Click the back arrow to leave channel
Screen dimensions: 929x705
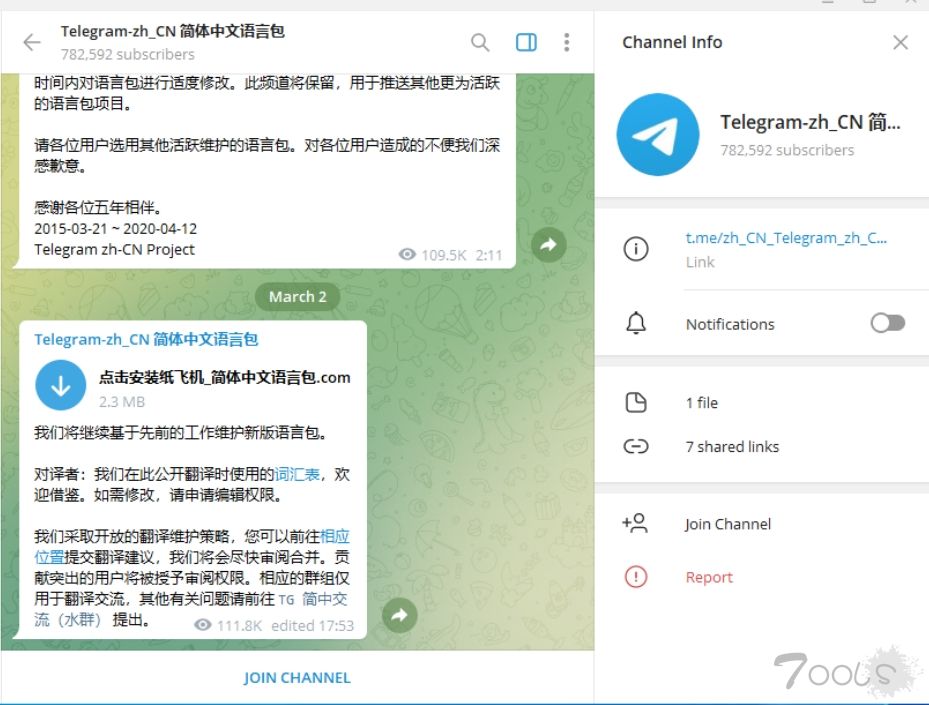click(30, 42)
